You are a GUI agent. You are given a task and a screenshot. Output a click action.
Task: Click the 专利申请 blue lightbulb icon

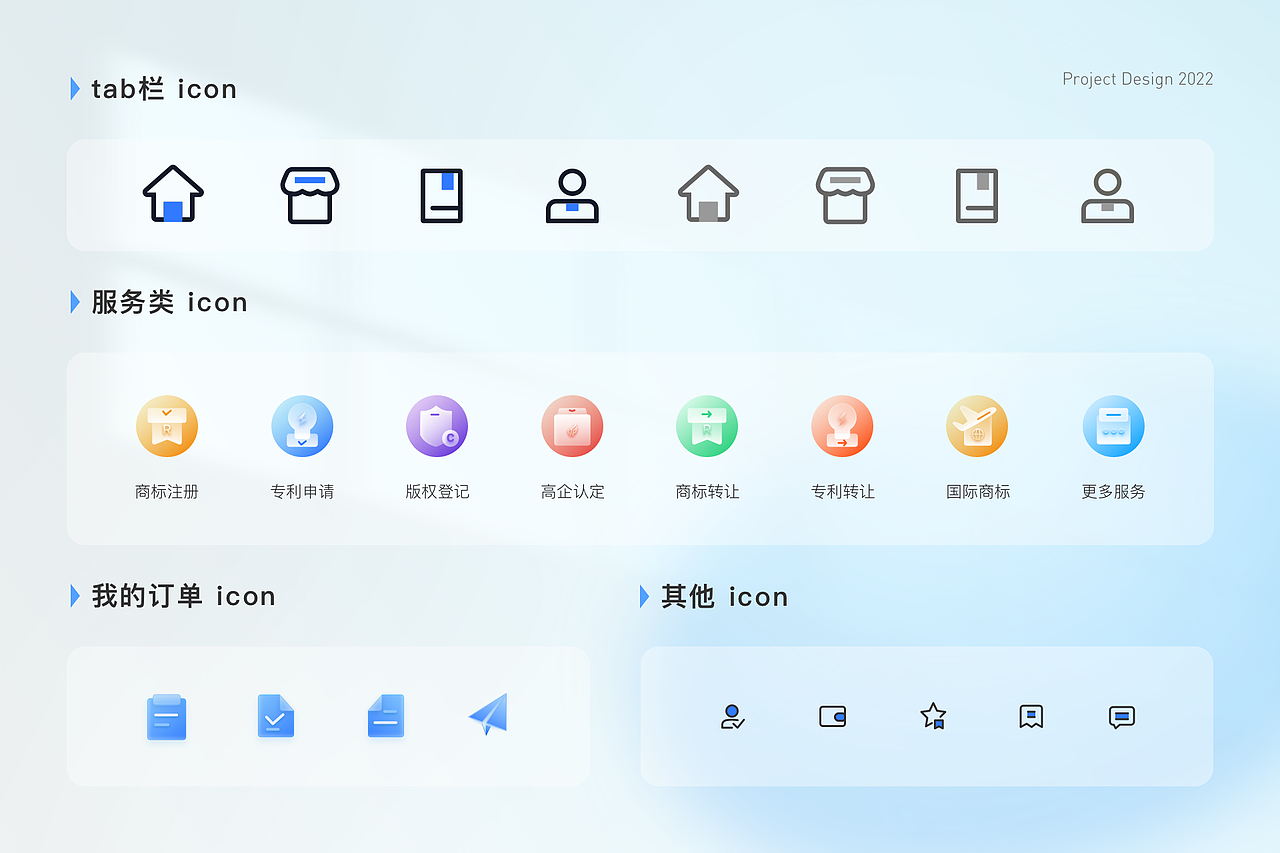pos(302,426)
